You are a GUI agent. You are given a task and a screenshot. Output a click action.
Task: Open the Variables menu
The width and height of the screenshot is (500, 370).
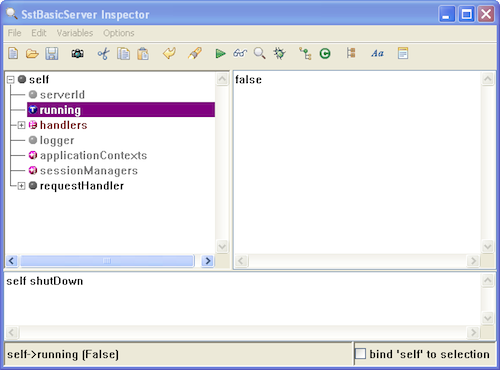click(75, 33)
